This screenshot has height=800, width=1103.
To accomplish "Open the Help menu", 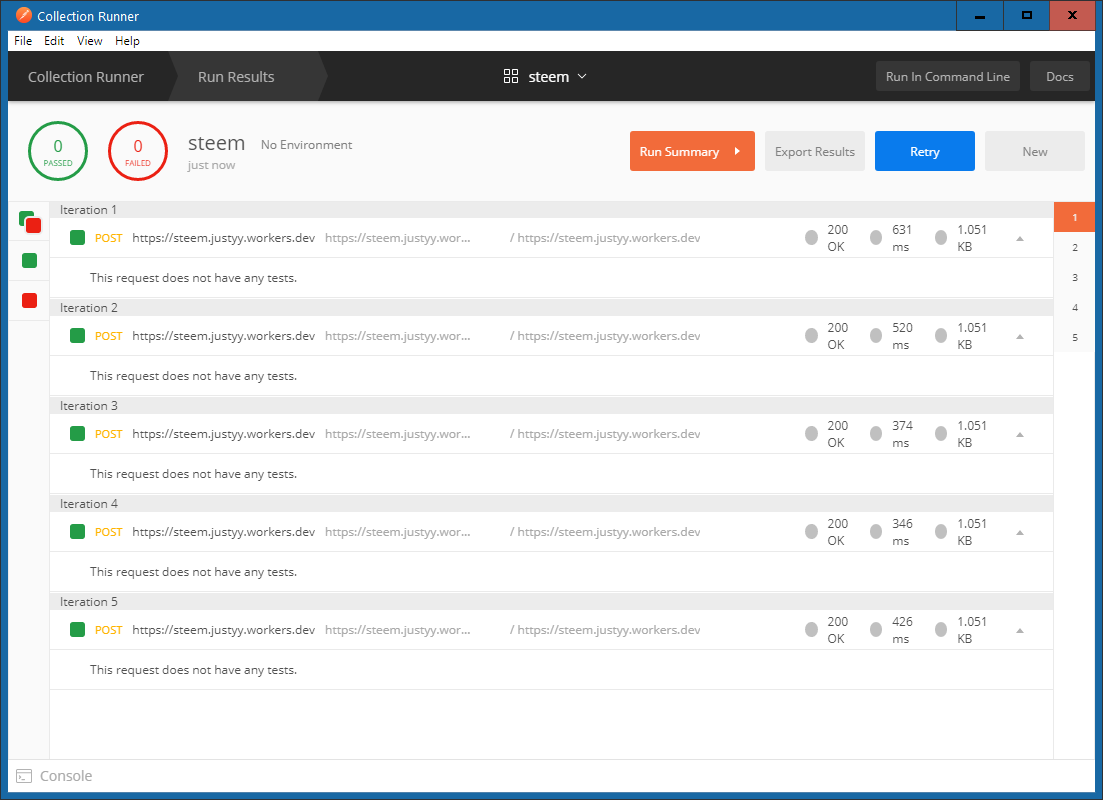I will [127, 41].
